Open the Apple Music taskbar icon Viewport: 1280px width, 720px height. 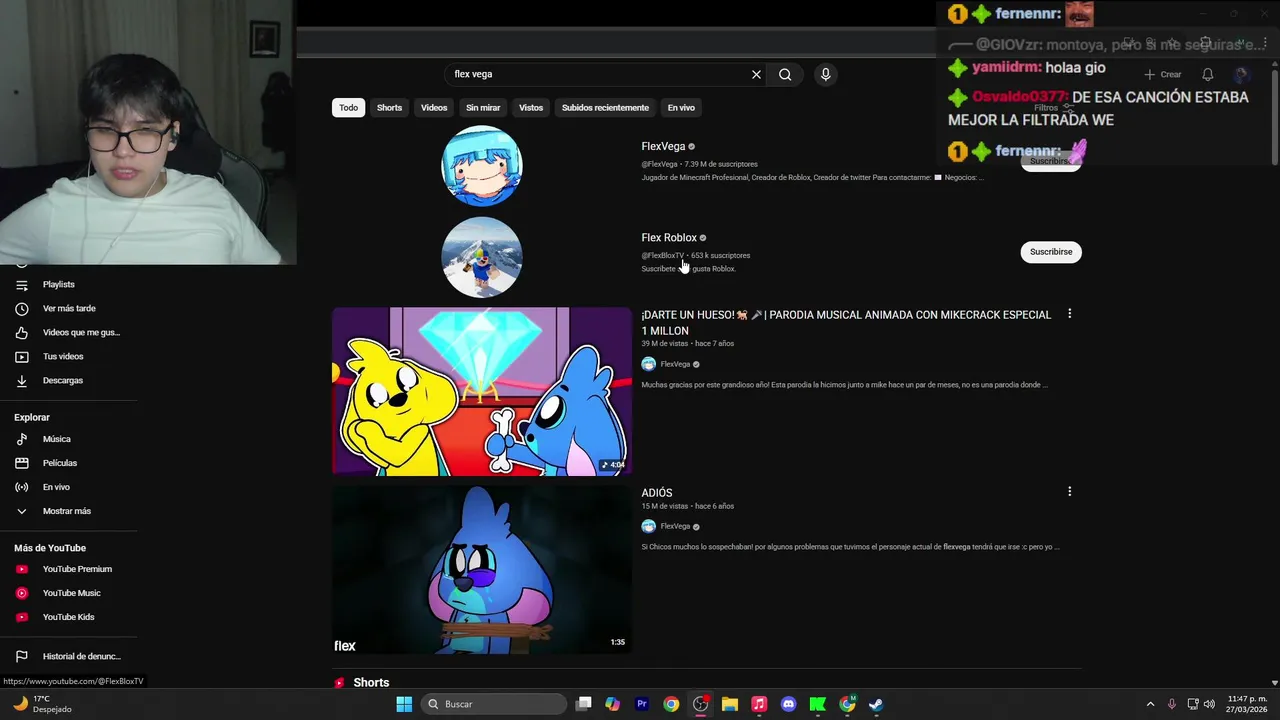click(x=759, y=704)
